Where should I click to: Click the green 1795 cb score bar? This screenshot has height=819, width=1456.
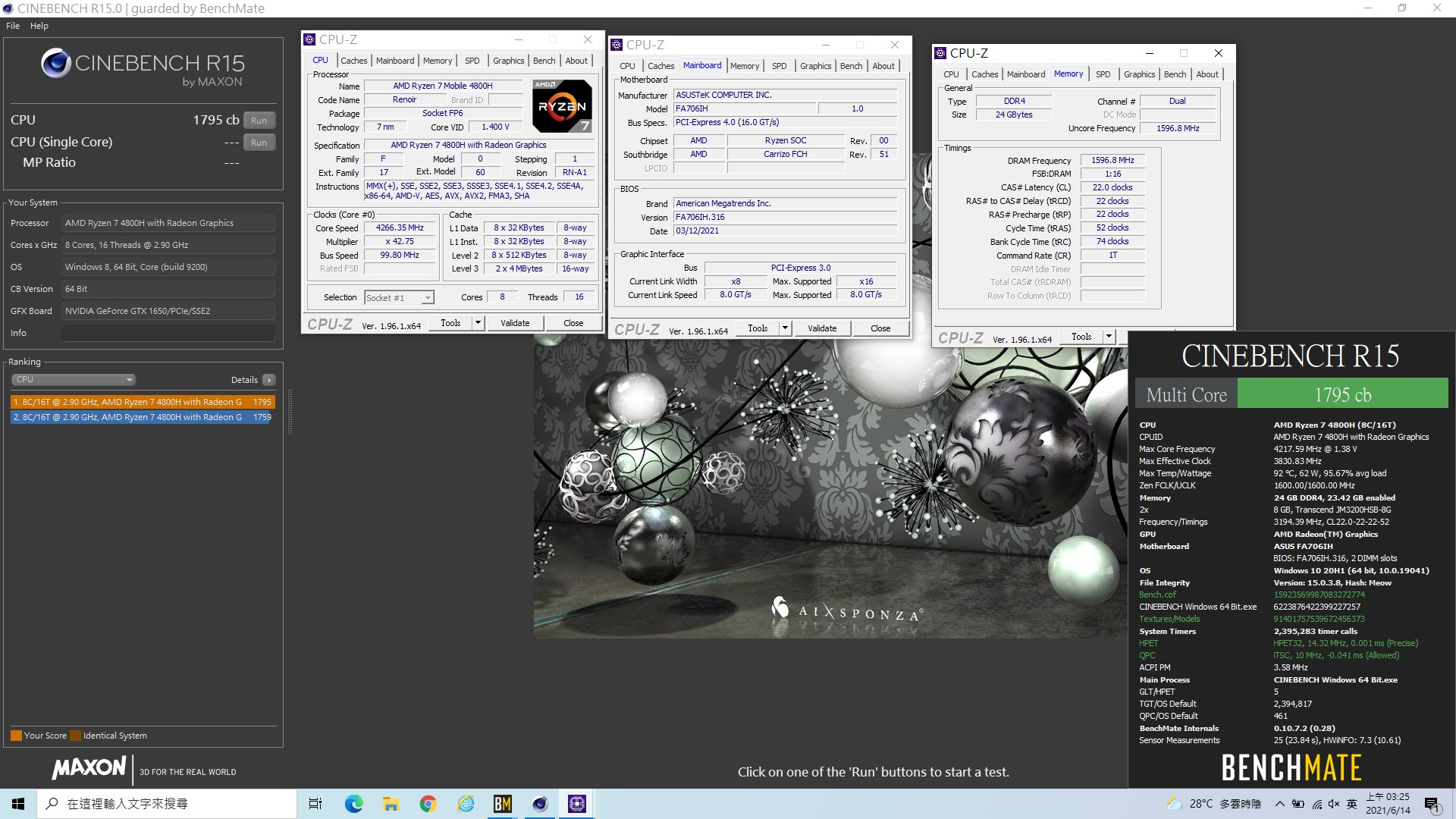point(1343,394)
